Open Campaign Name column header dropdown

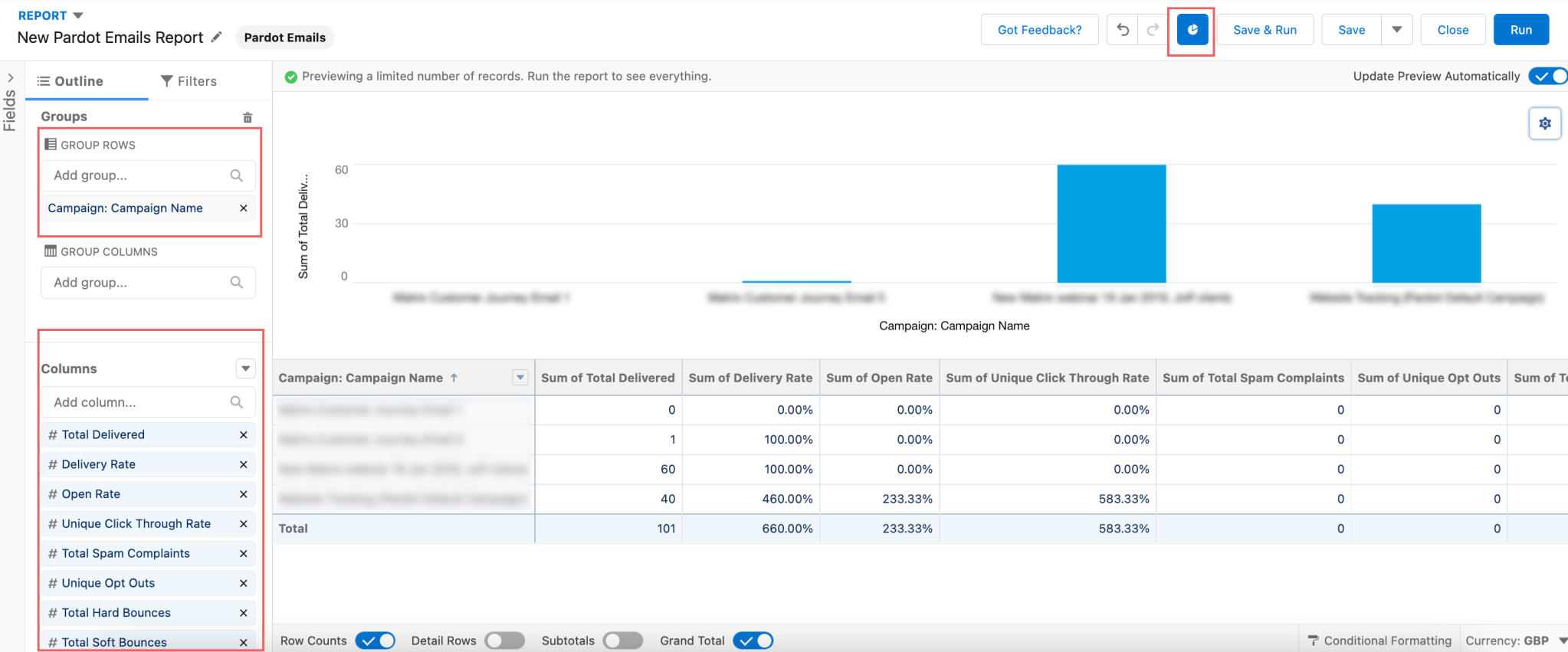pyautogui.click(x=520, y=378)
